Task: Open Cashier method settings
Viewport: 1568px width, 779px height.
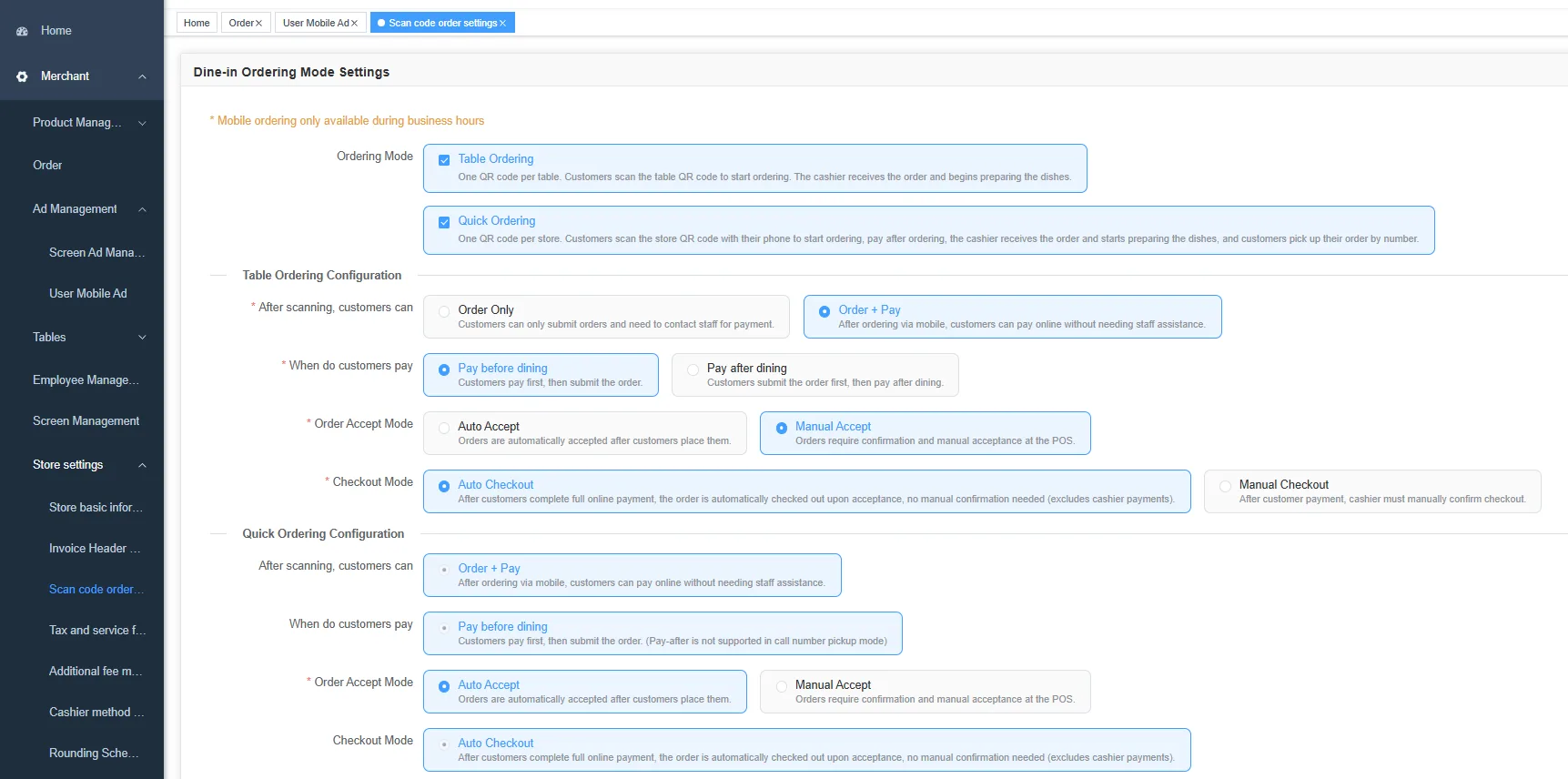Action: click(x=82, y=713)
